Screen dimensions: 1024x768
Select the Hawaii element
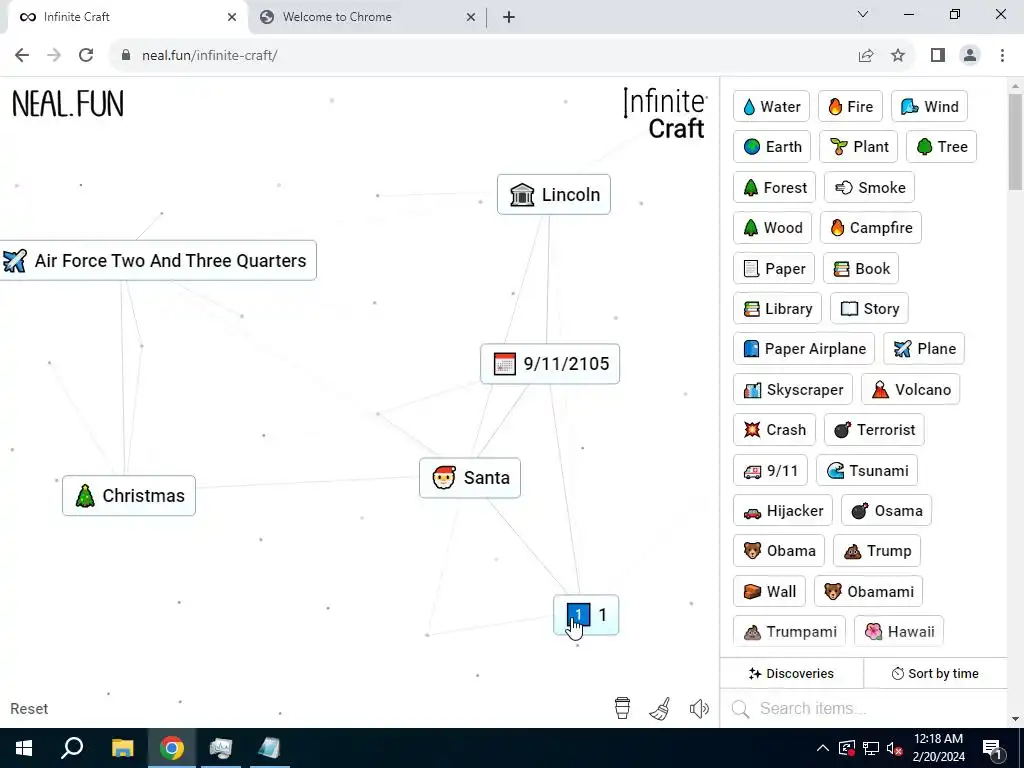[899, 632]
